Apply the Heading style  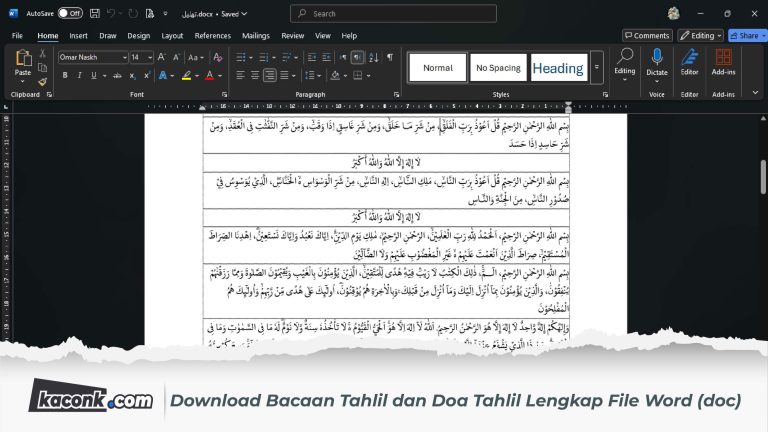[558, 68]
